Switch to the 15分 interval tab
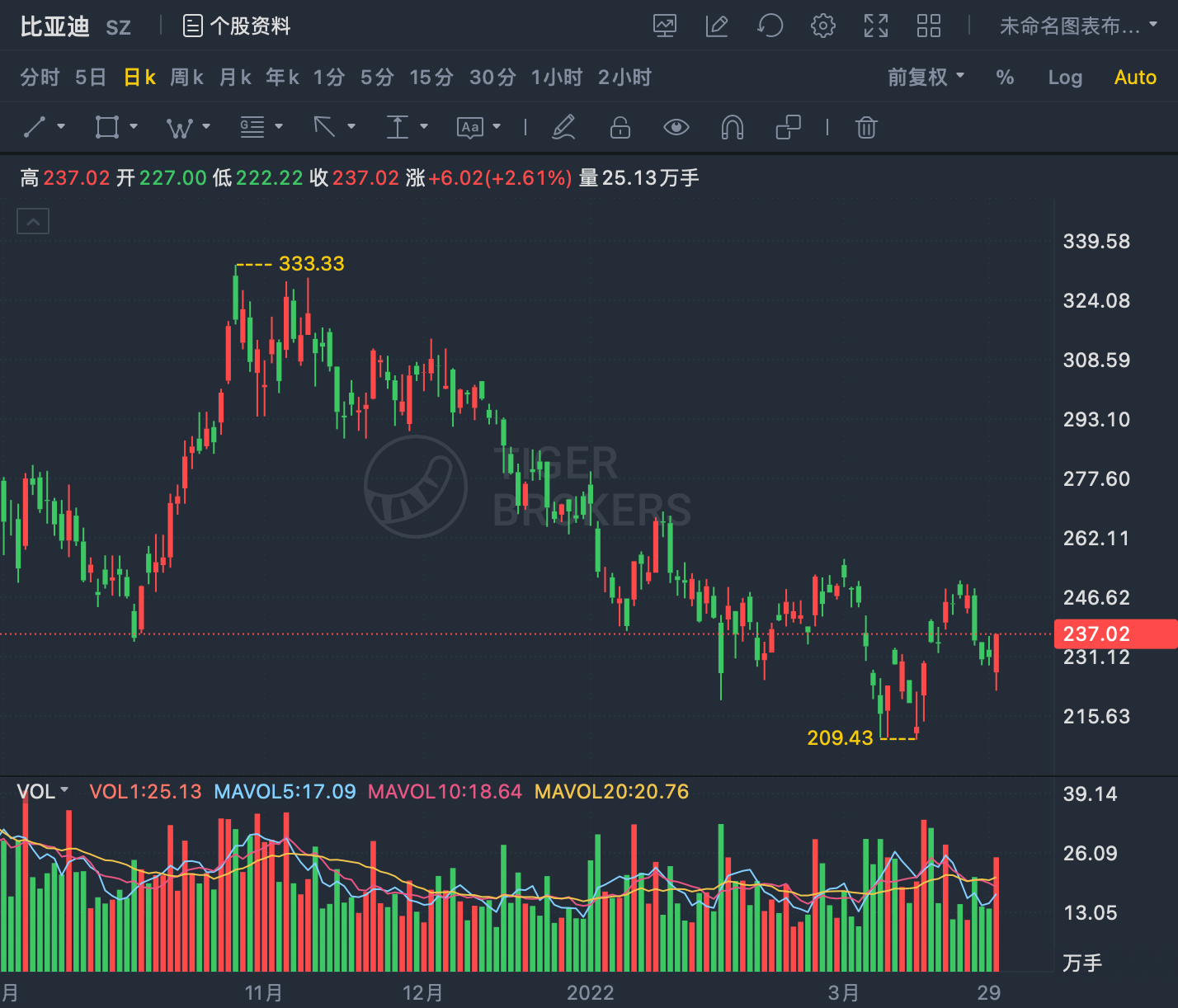Screen dimensions: 1178x1008 pos(431,78)
